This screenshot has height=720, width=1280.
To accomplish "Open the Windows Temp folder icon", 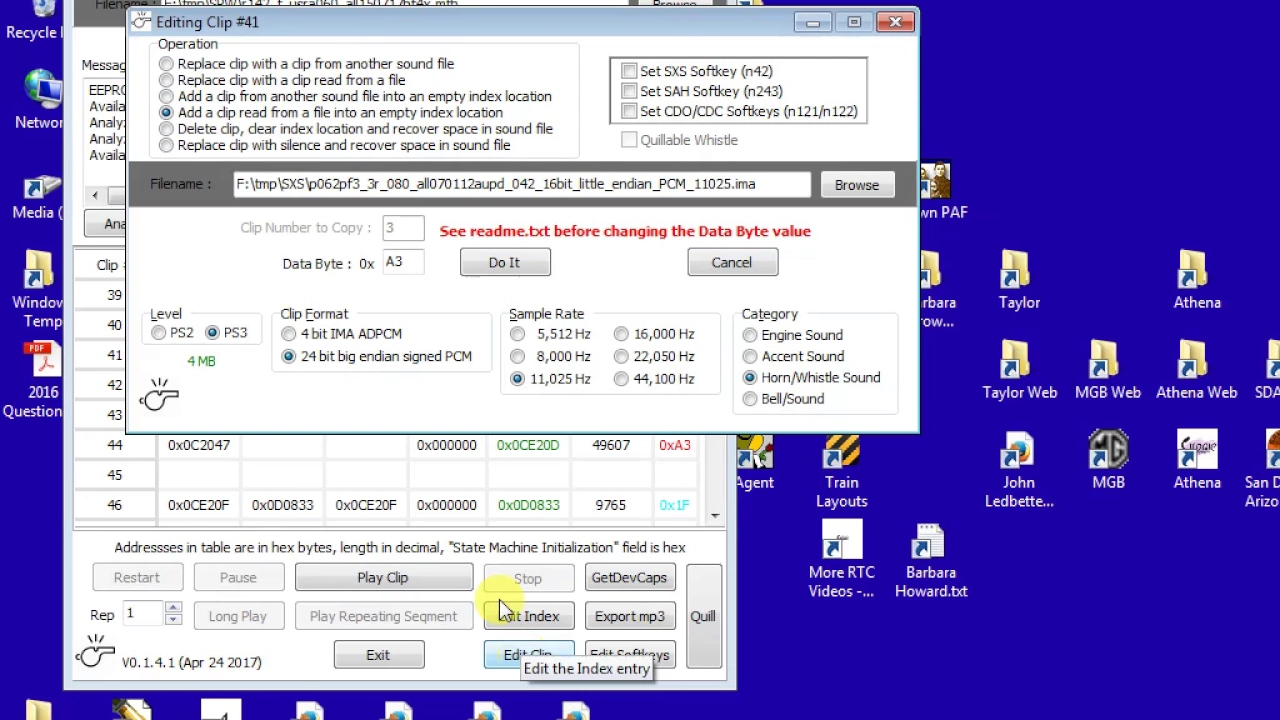I will point(37,290).
